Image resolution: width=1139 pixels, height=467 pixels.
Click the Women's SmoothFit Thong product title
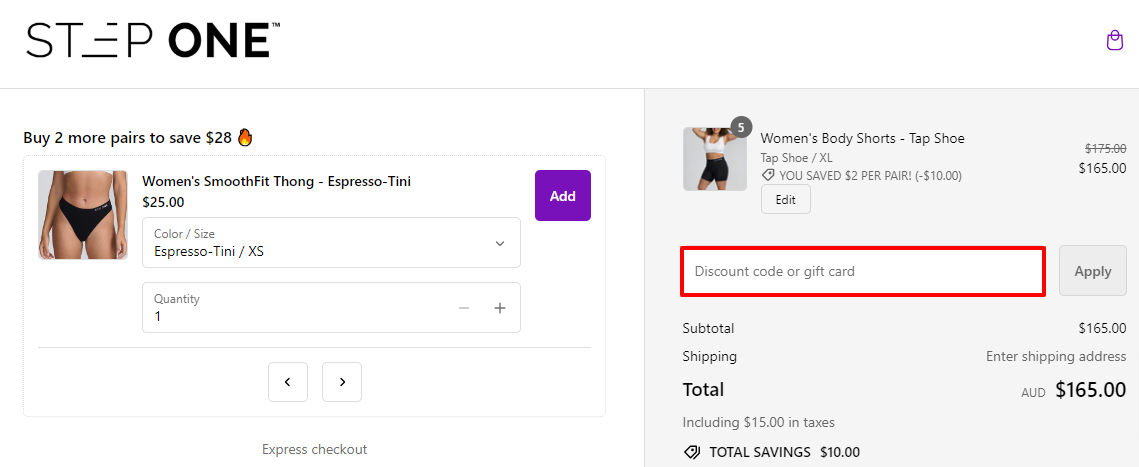276,181
